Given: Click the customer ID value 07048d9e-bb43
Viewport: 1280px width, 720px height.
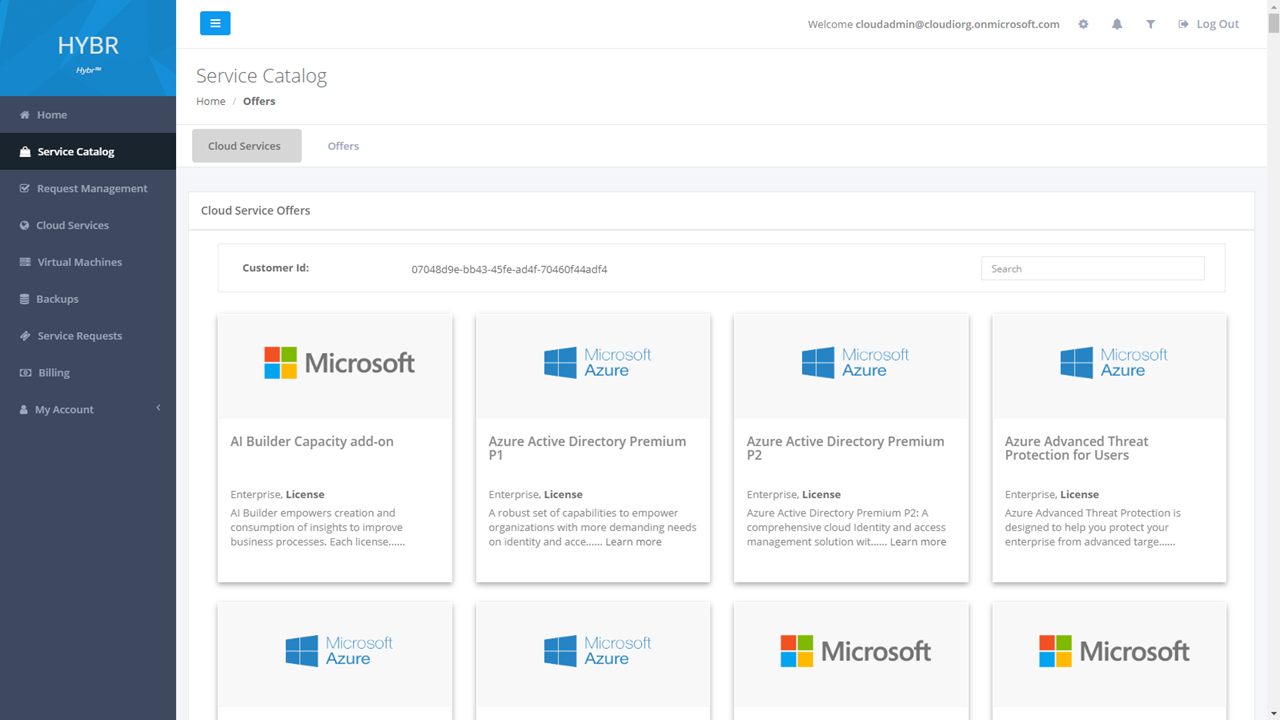Looking at the screenshot, I should 509,269.
